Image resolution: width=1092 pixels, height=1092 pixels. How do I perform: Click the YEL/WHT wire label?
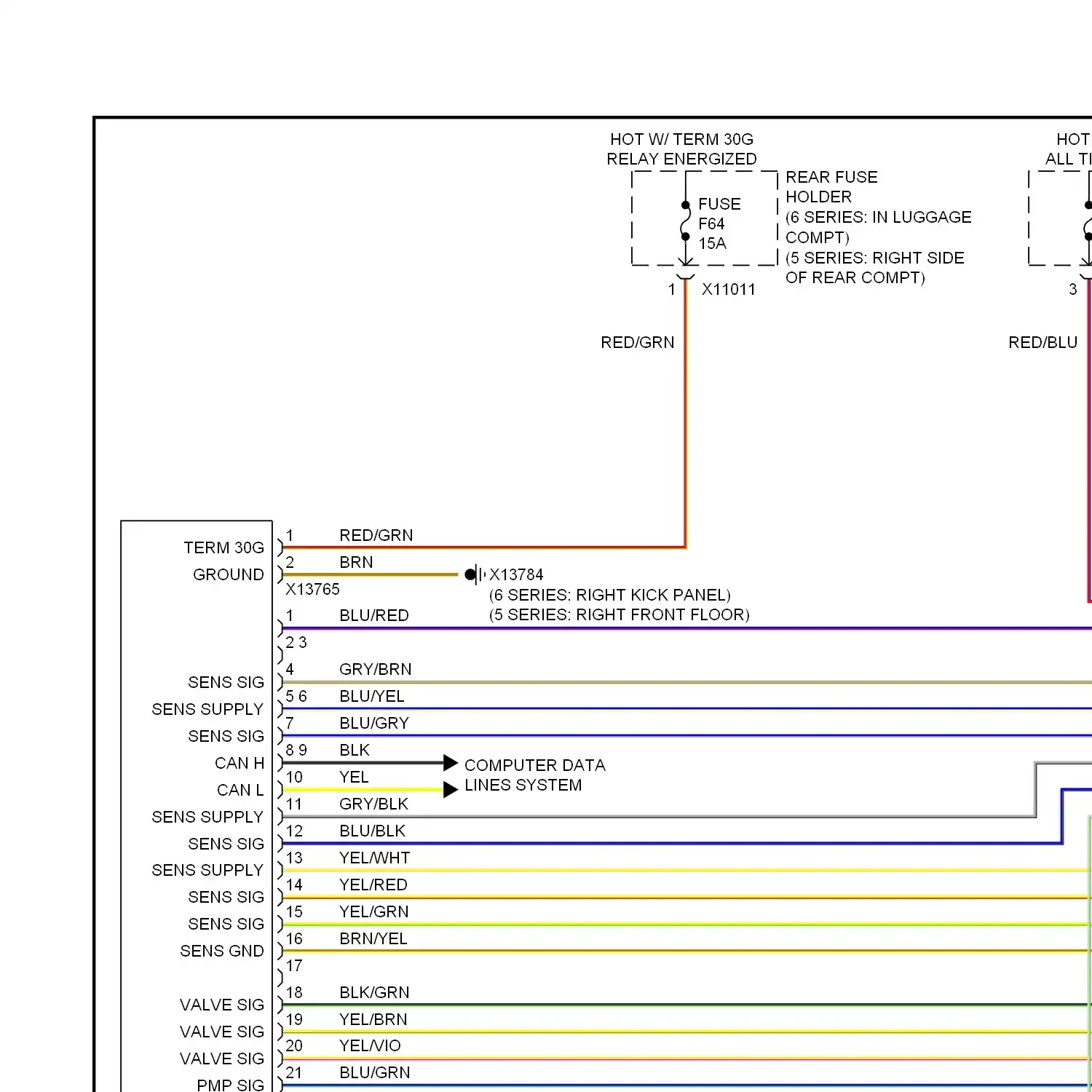(x=375, y=858)
